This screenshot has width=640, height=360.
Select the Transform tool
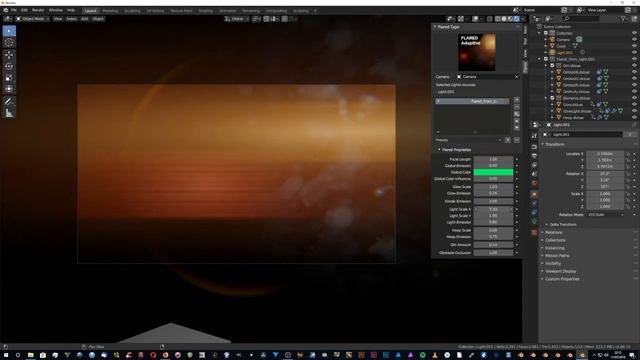[9, 89]
